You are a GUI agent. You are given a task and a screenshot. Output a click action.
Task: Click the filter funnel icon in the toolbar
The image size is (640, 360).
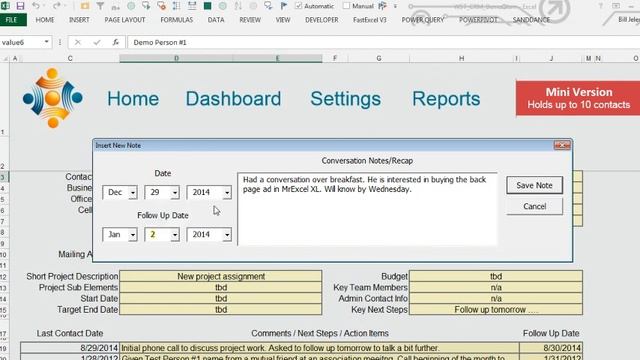click(x=100, y=6)
